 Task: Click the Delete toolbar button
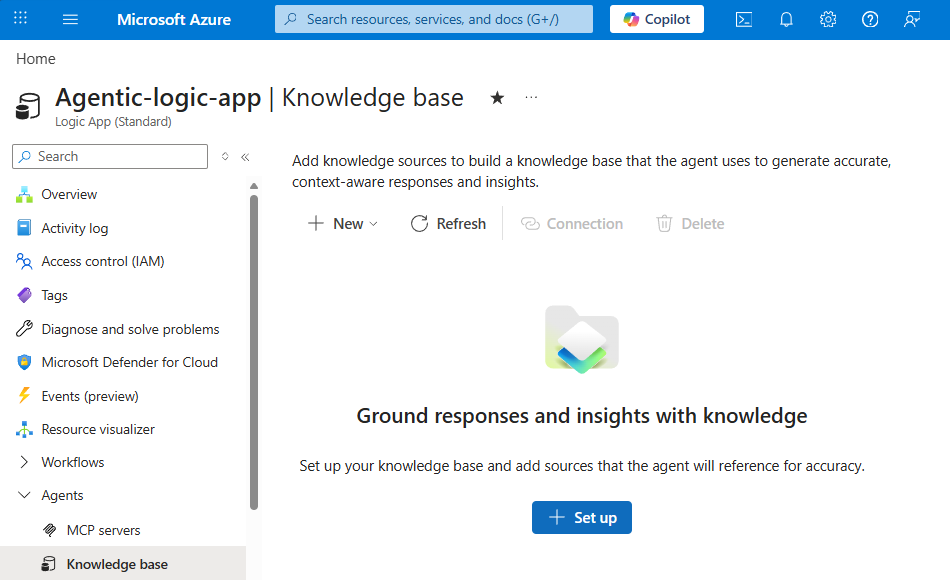click(x=690, y=224)
